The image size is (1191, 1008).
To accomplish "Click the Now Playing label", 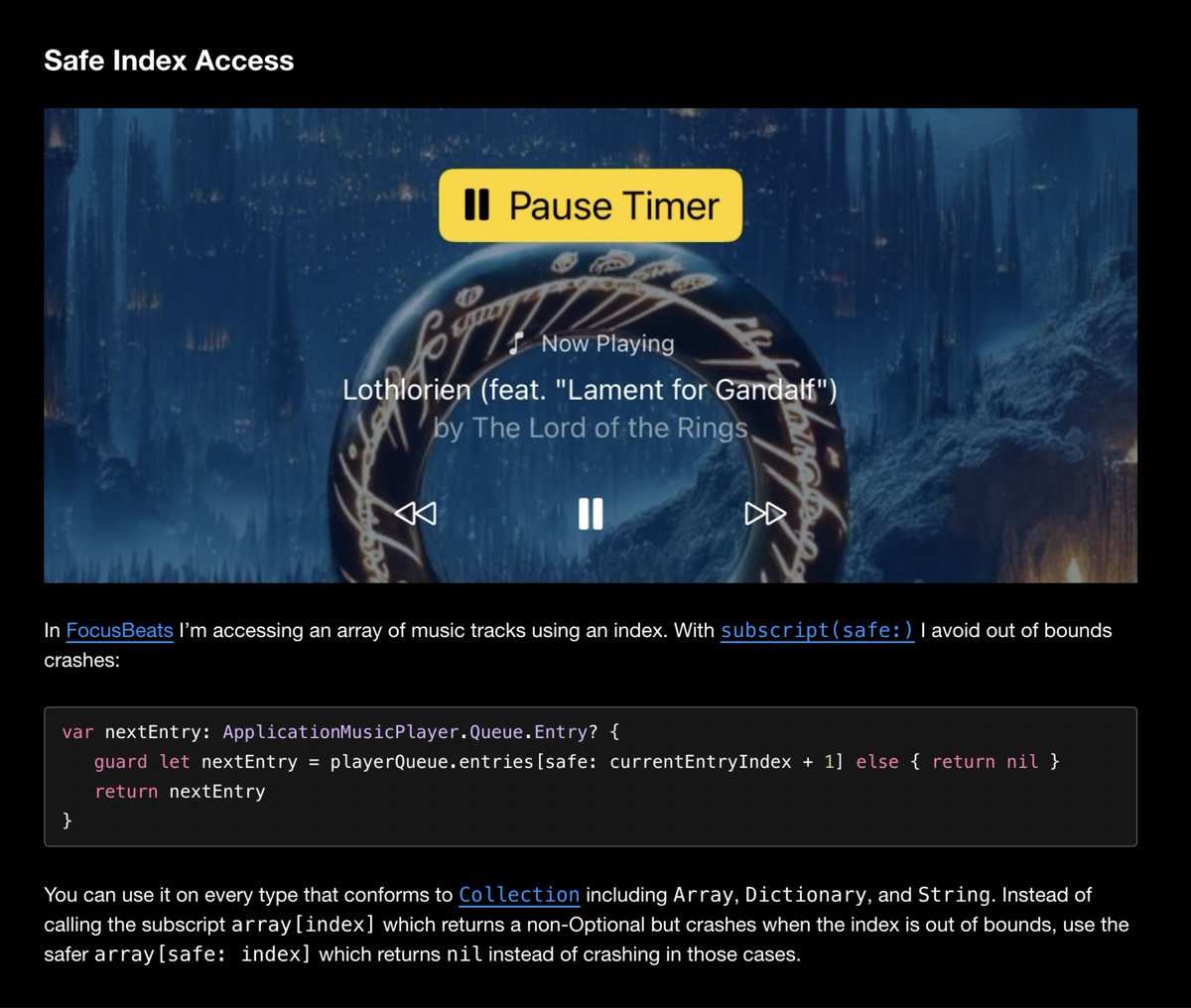I will tap(607, 343).
